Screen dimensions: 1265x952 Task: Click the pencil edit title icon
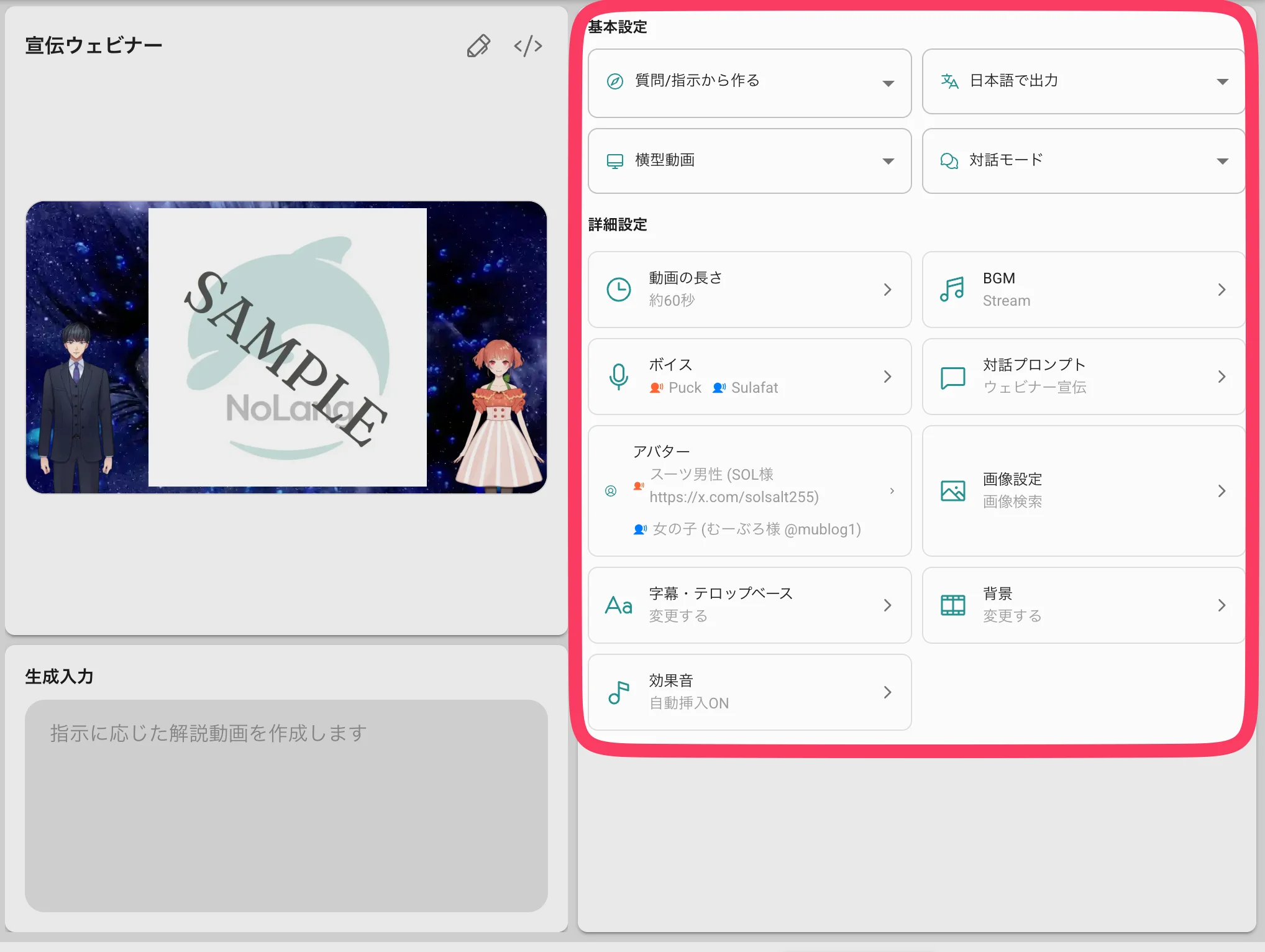point(478,46)
